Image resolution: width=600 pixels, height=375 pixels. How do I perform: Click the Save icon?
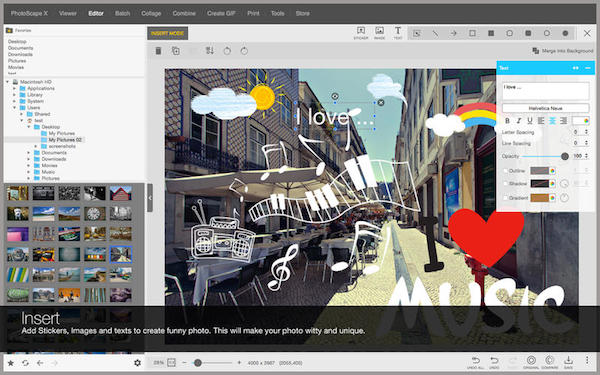click(568, 362)
